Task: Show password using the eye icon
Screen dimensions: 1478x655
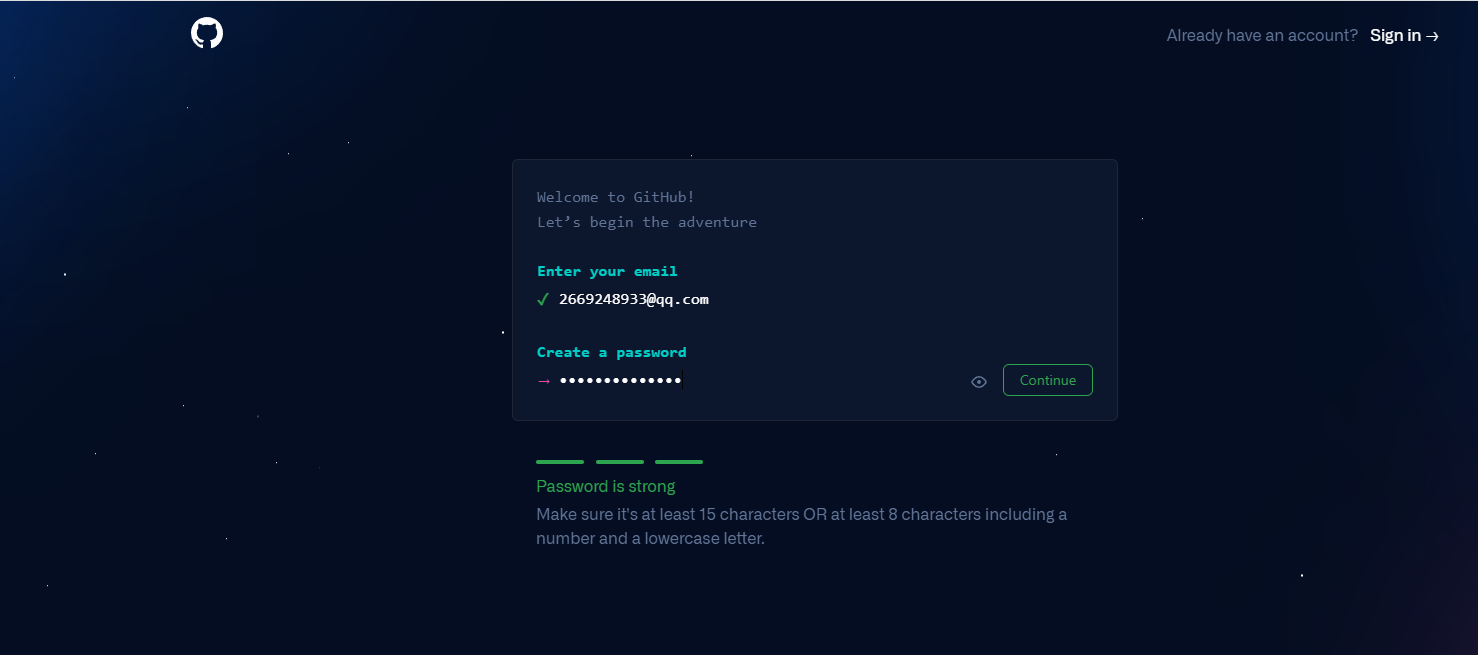Action: (x=979, y=382)
